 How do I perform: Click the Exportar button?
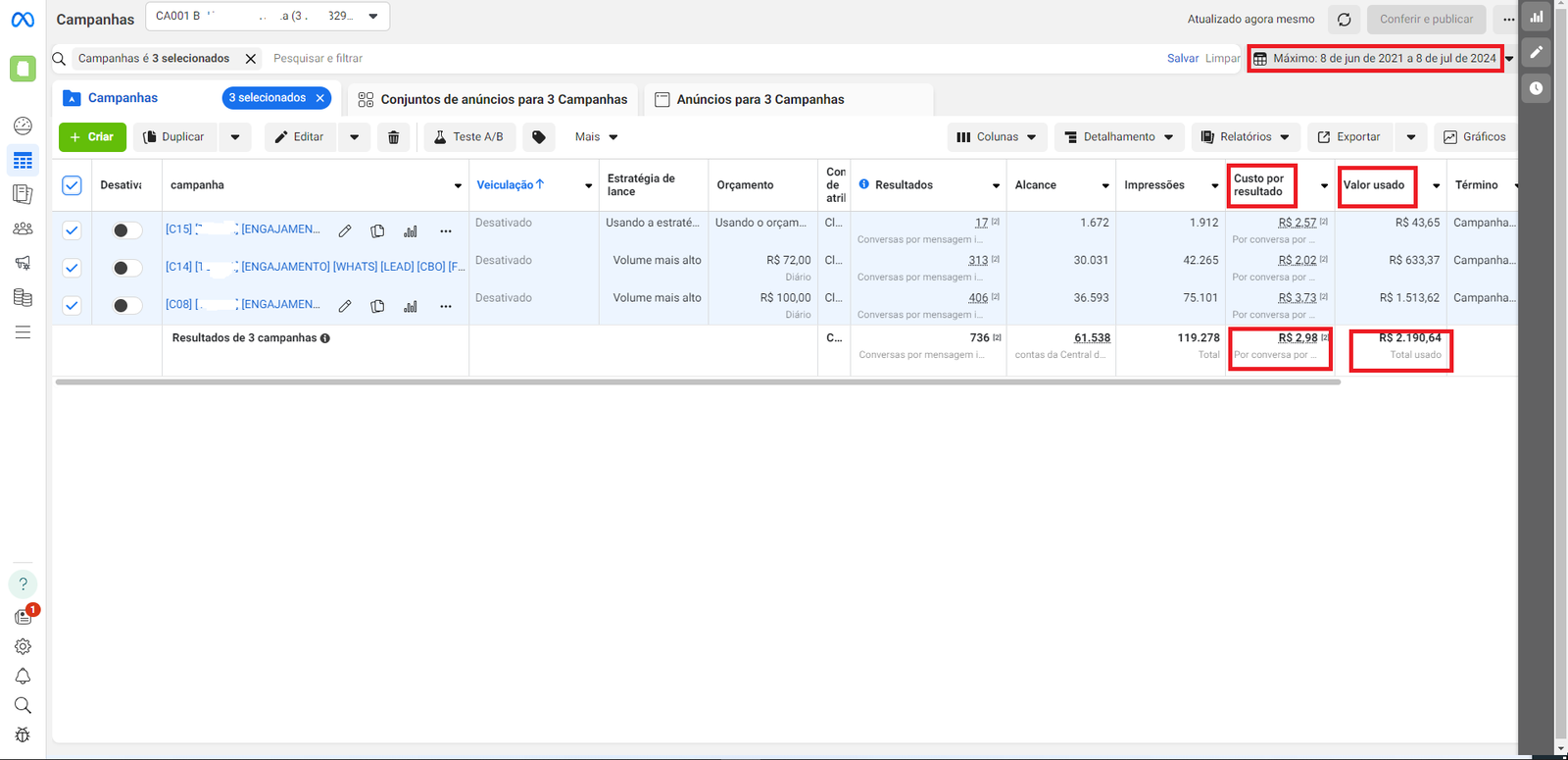pyautogui.click(x=1348, y=137)
